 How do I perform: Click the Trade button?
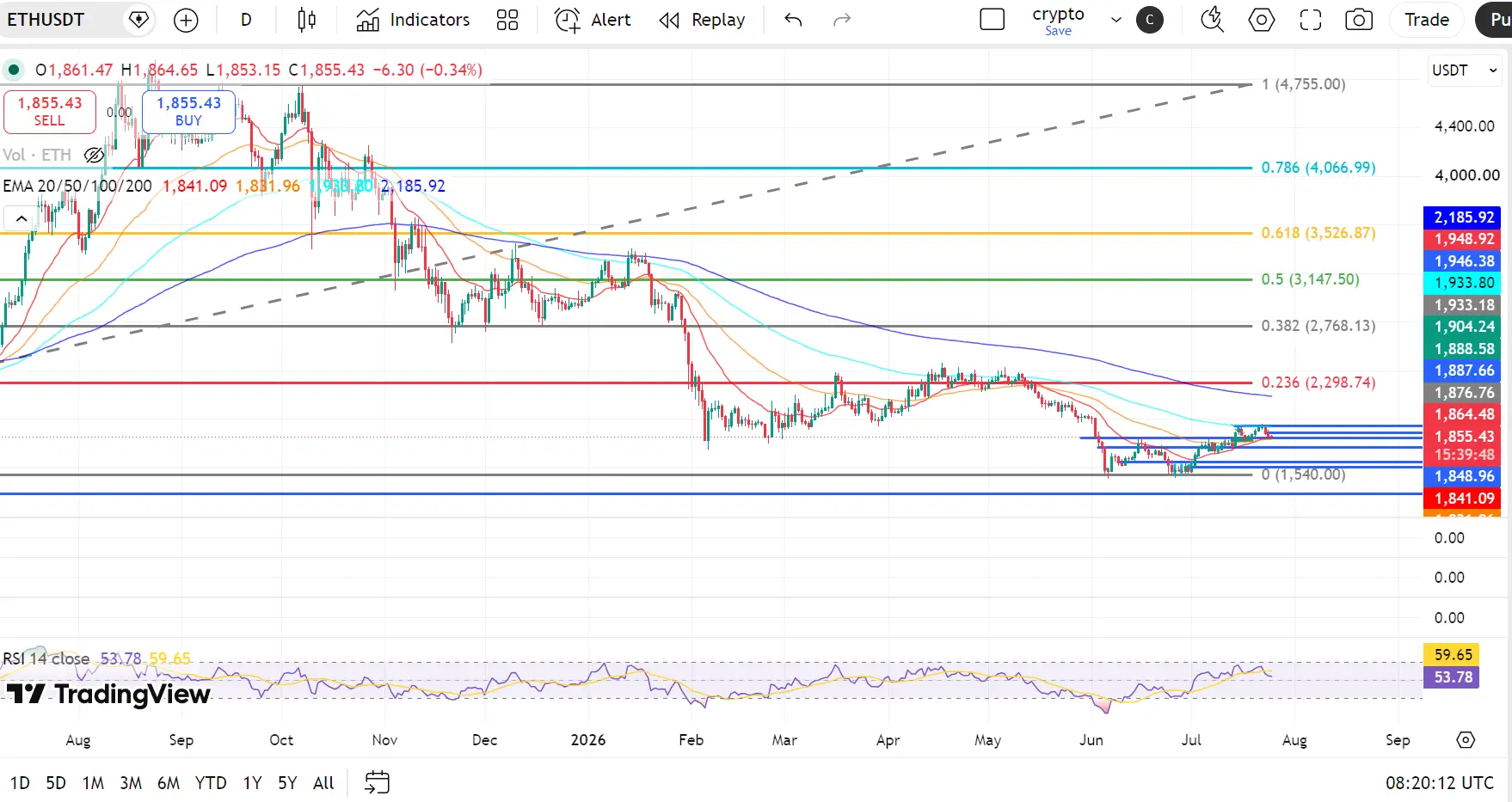pyautogui.click(x=1427, y=20)
